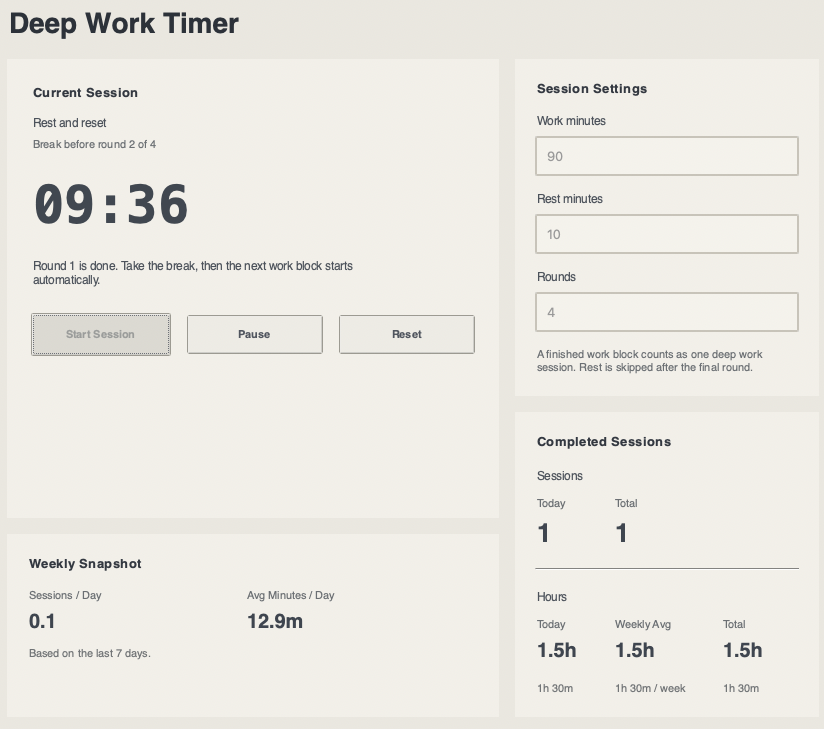Click the 'Round 1 is done' message
The width and height of the screenshot is (824, 729).
point(193,273)
